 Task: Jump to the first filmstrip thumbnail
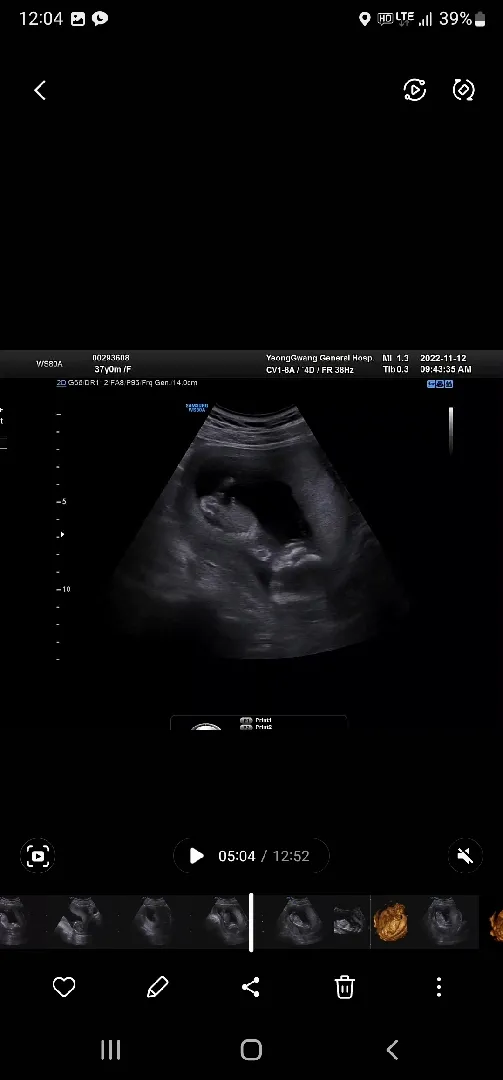pos(13,922)
